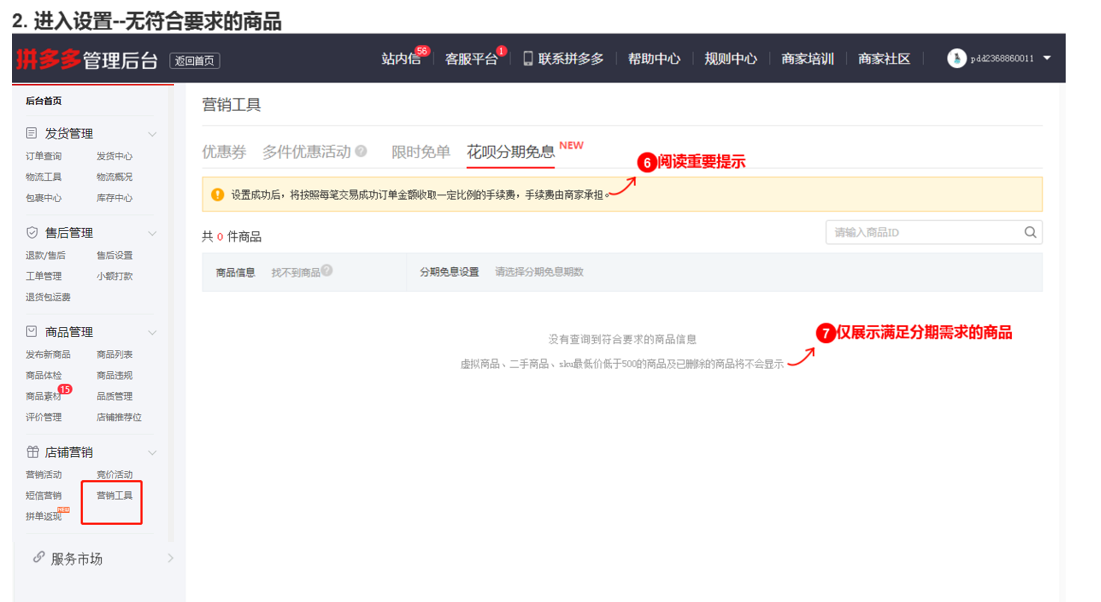Viewport: 1101px width, 602px height.
Task: Click the user avatar icon
Action: (x=956, y=58)
